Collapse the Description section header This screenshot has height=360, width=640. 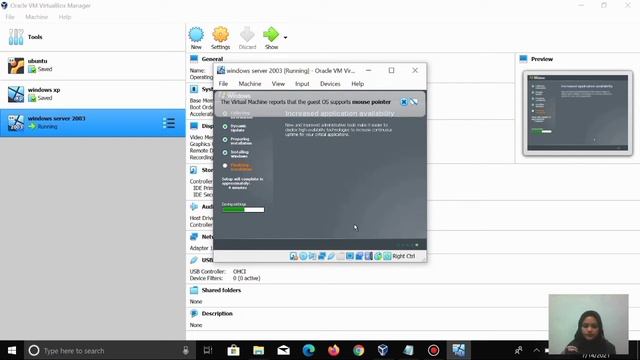pos(211,313)
